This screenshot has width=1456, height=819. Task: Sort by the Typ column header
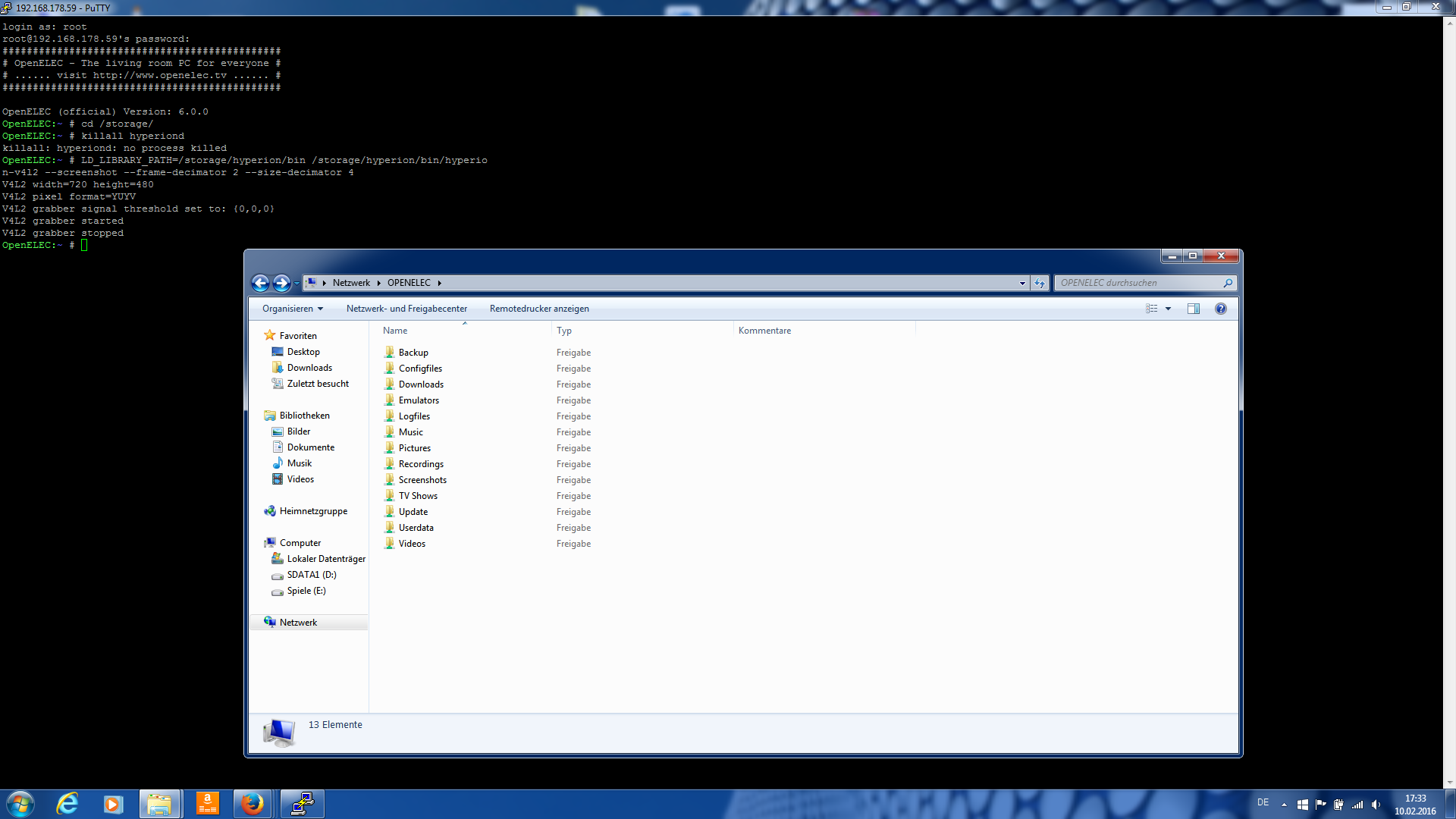point(564,331)
